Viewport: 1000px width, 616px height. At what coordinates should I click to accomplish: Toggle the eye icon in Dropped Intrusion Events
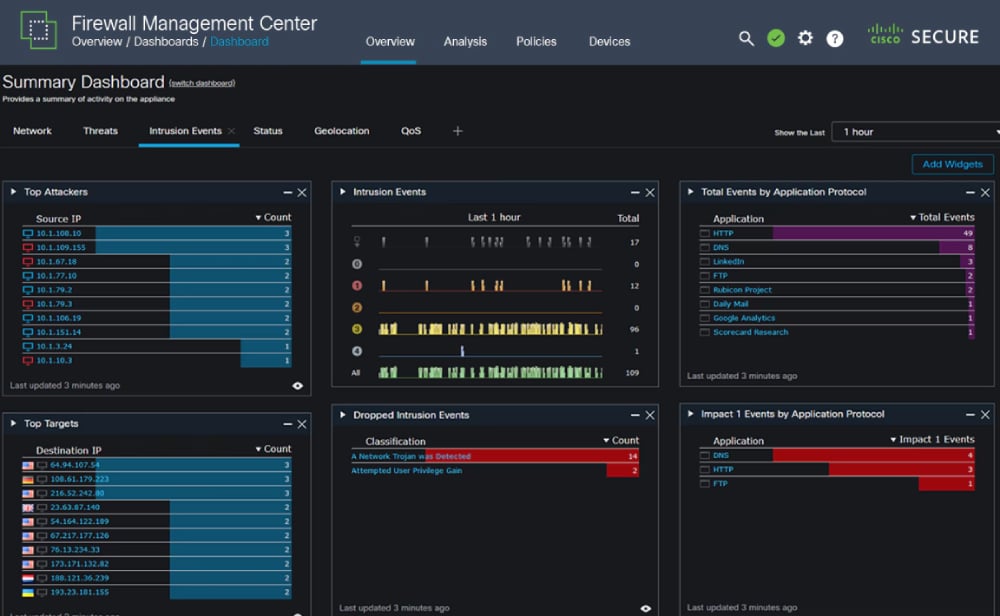pos(645,608)
